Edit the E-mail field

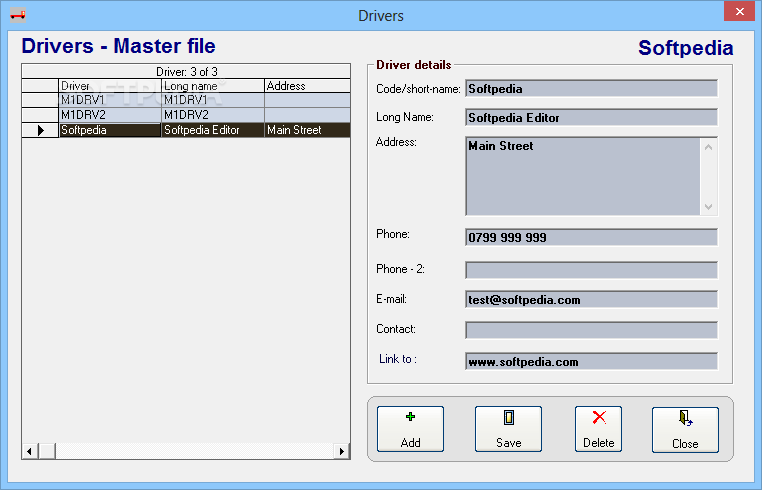point(591,299)
